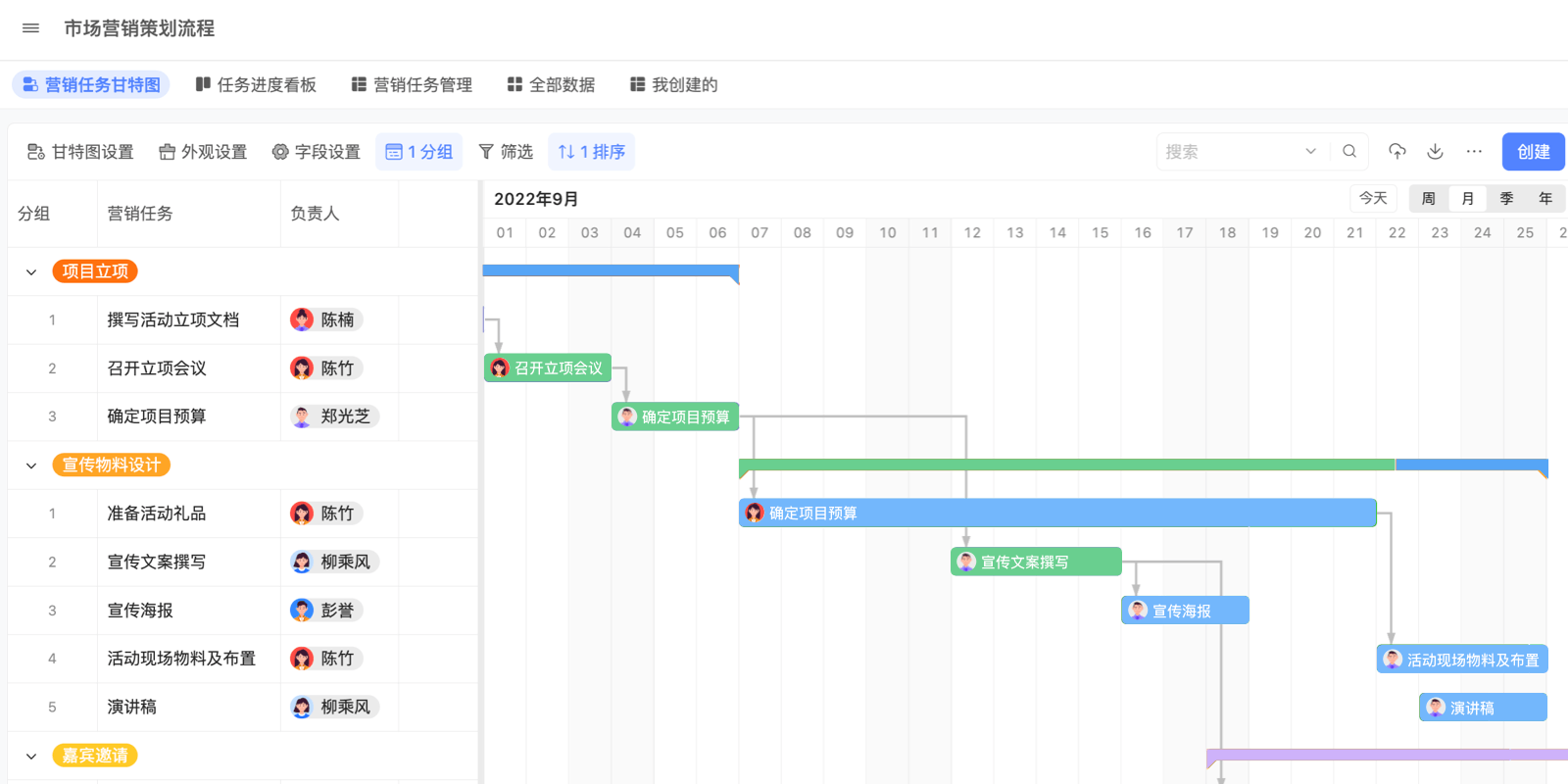Click the download icon
The width and height of the screenshot is (1568, 784).
(x=1435, y=152)
